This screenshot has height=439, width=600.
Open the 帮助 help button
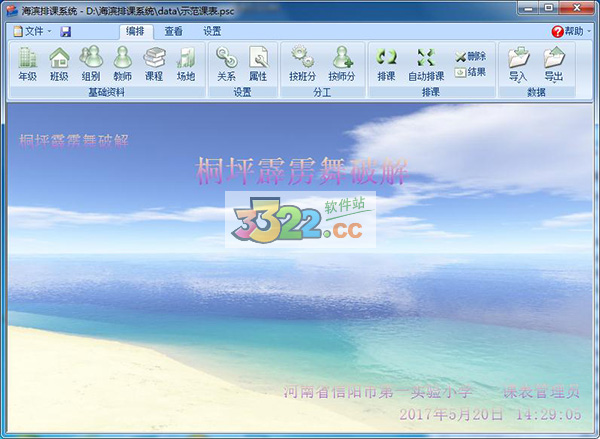coord(567,31)
